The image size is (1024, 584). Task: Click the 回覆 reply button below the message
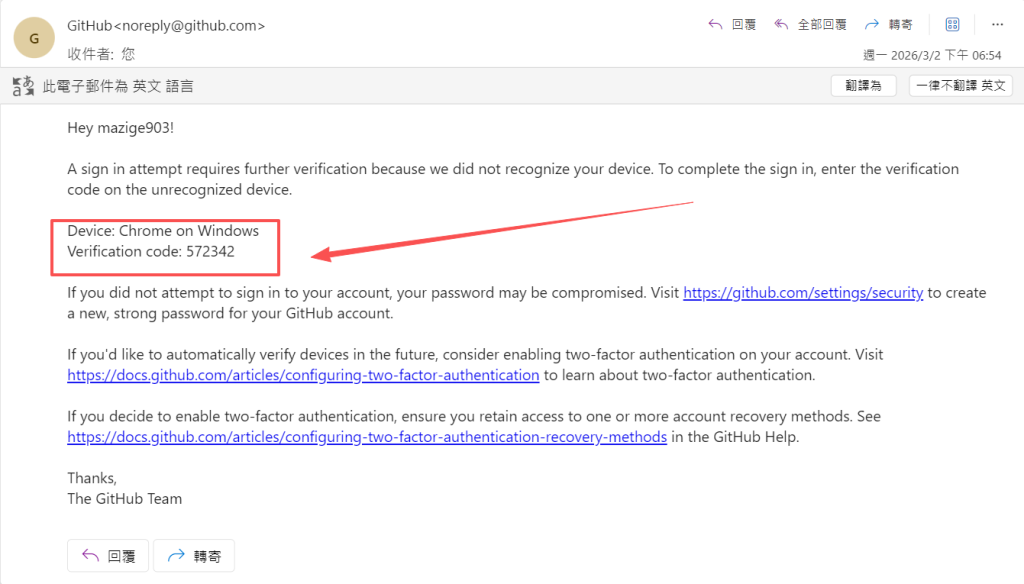pos(108,556)
